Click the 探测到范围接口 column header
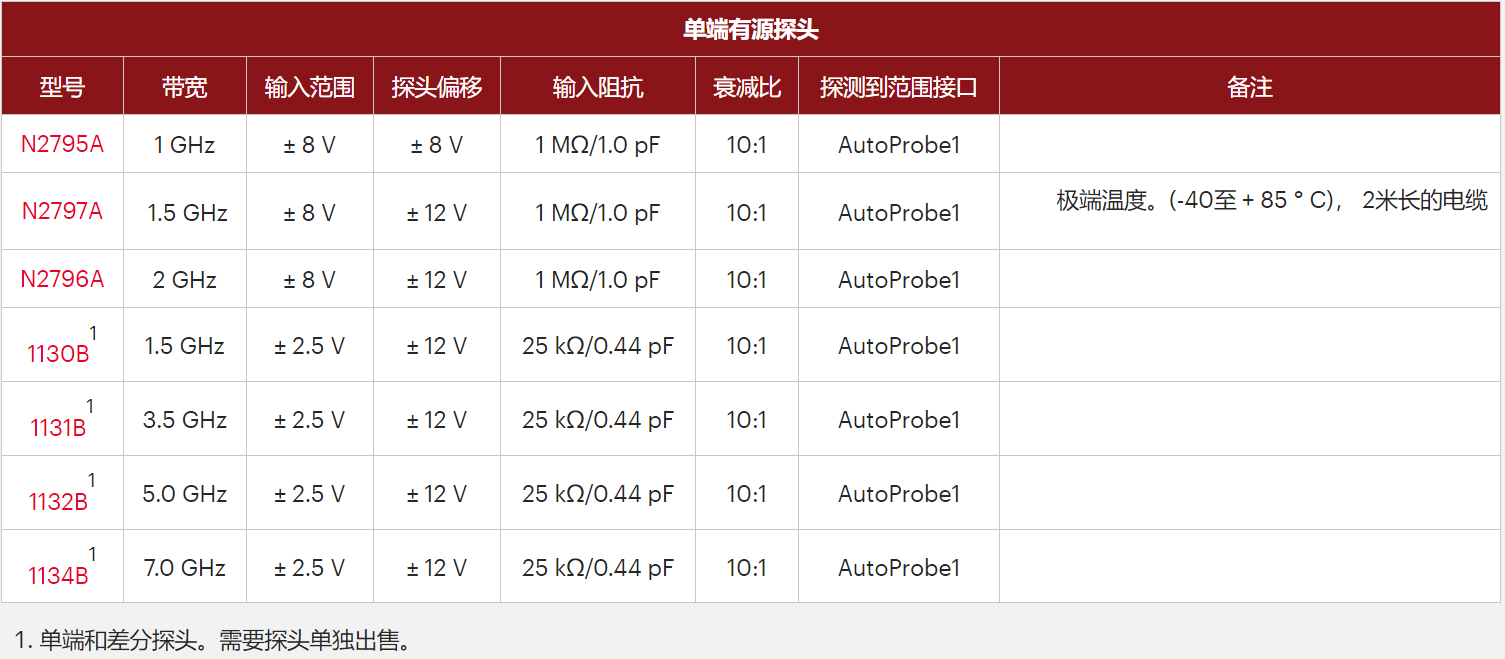The width and height of the screenshot is (1505, 659). click(898, 87)
